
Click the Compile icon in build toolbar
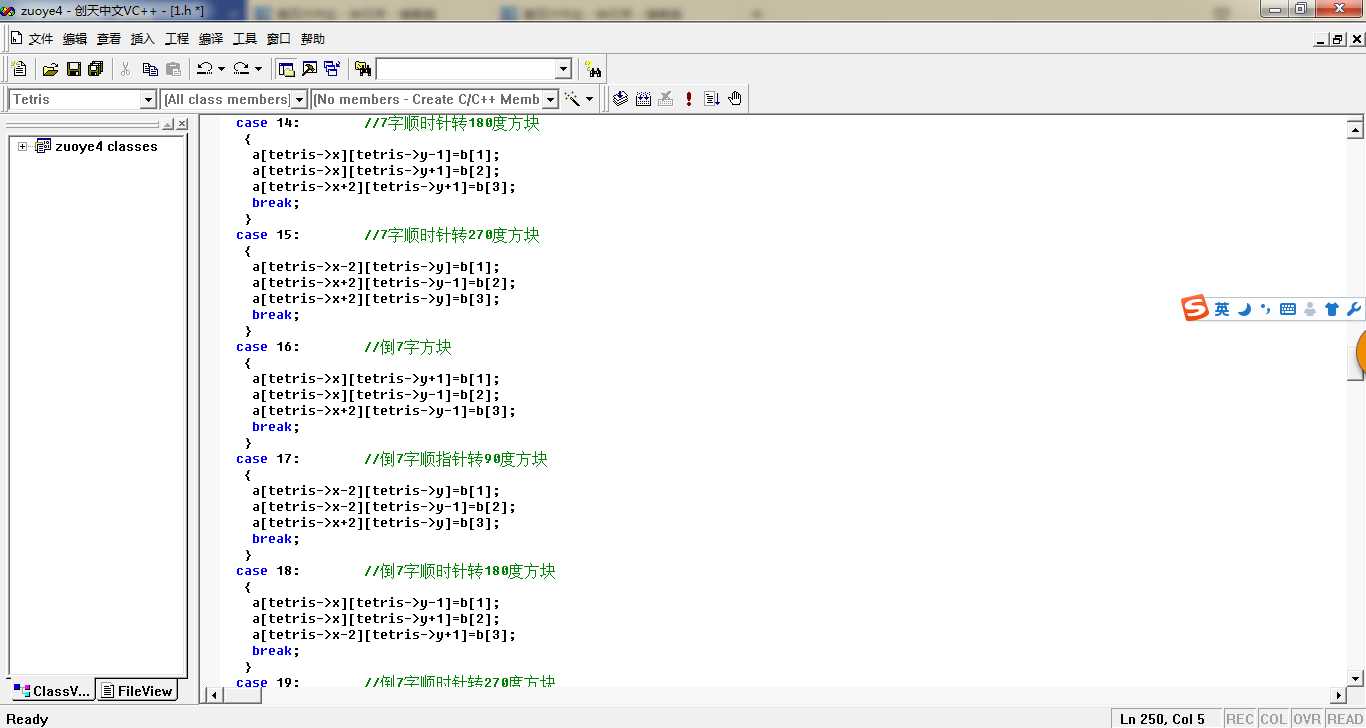point(620,99)
